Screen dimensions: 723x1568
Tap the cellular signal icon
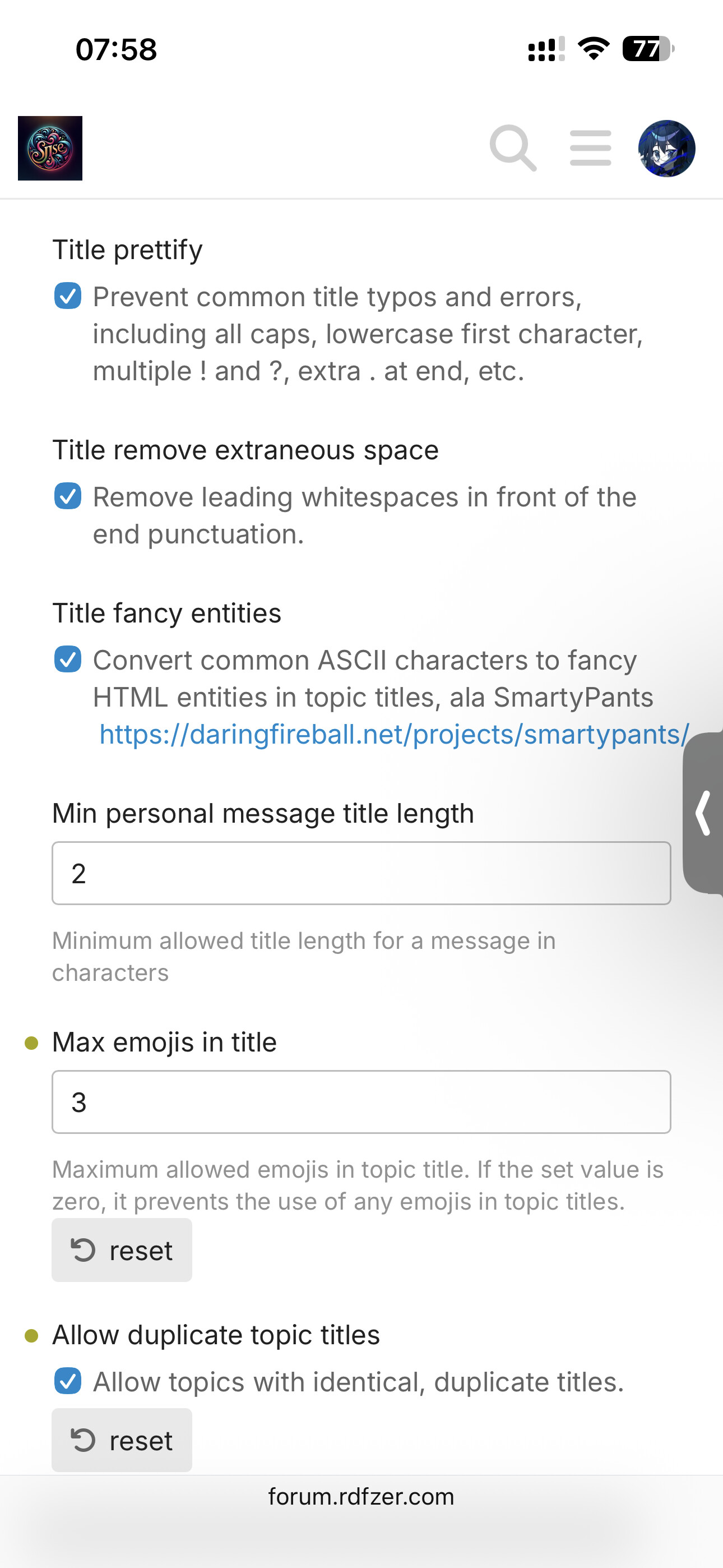[x=546, y=49]
